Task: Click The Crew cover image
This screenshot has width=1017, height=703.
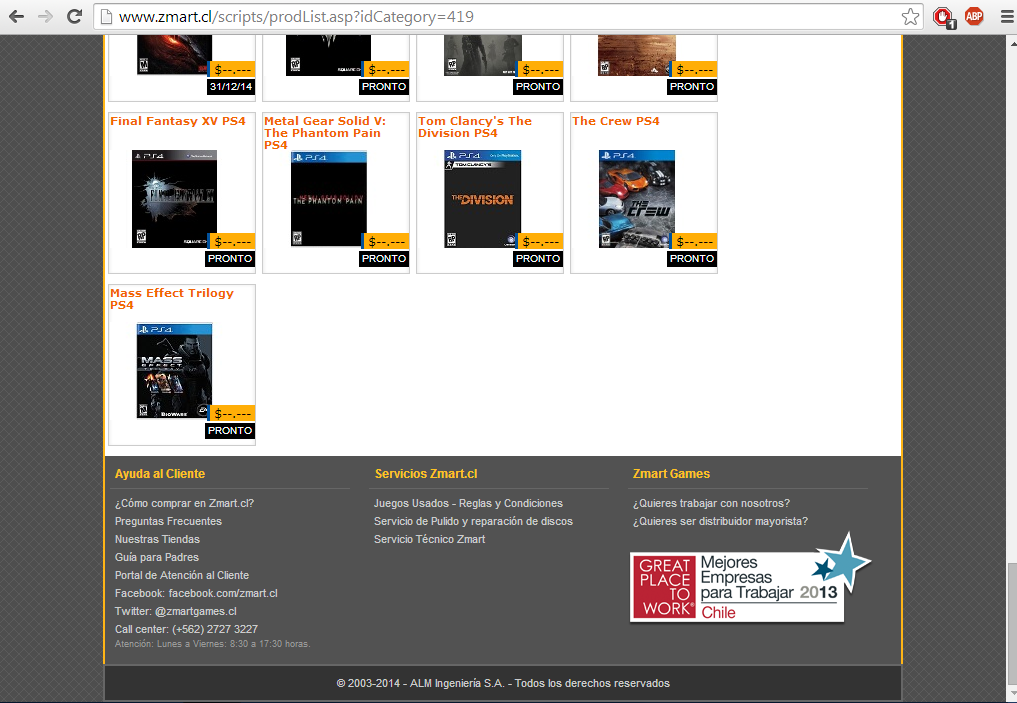Action: [x=637, y=199]
